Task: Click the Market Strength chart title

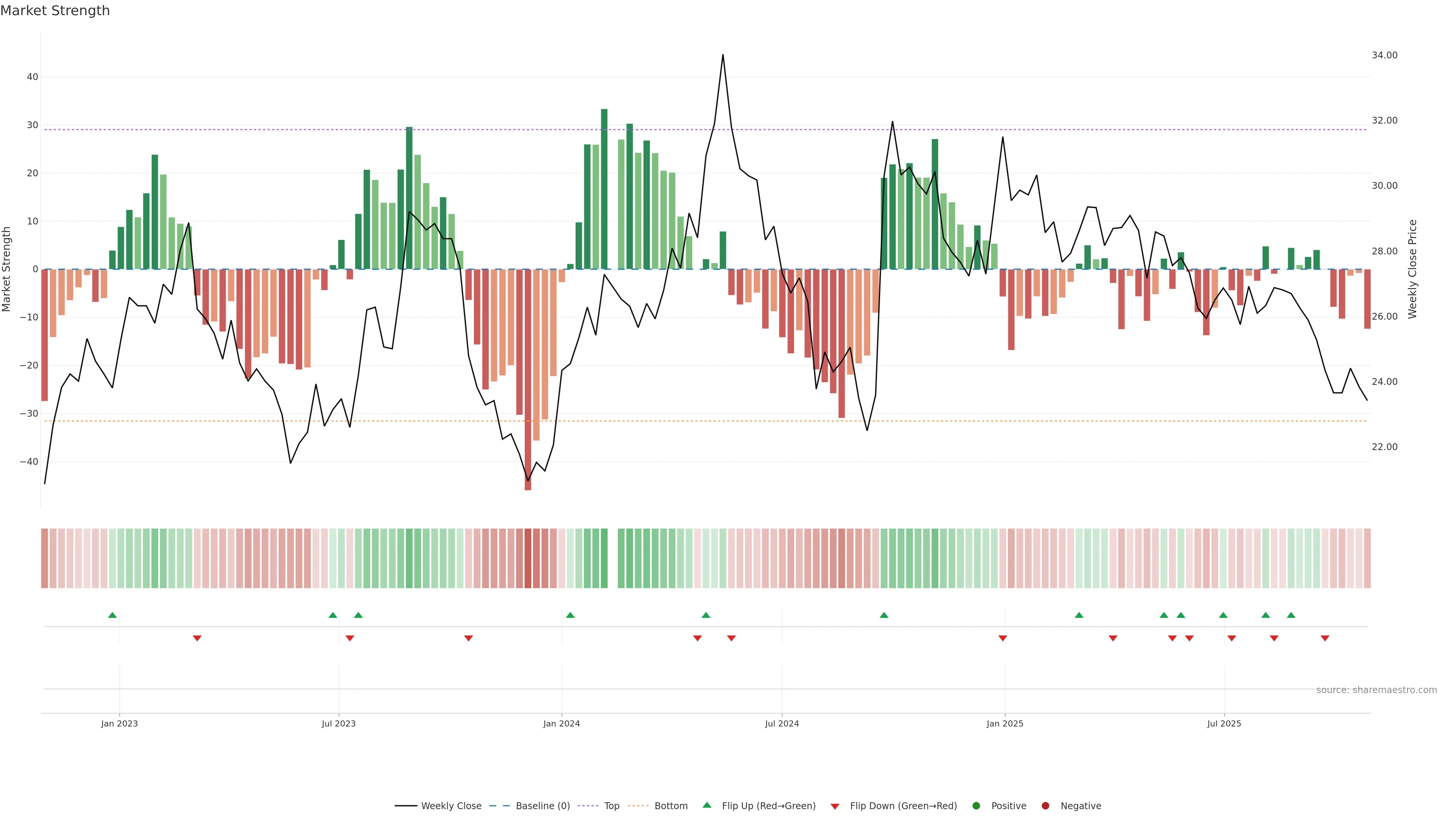Action: [x=55, y=11]
